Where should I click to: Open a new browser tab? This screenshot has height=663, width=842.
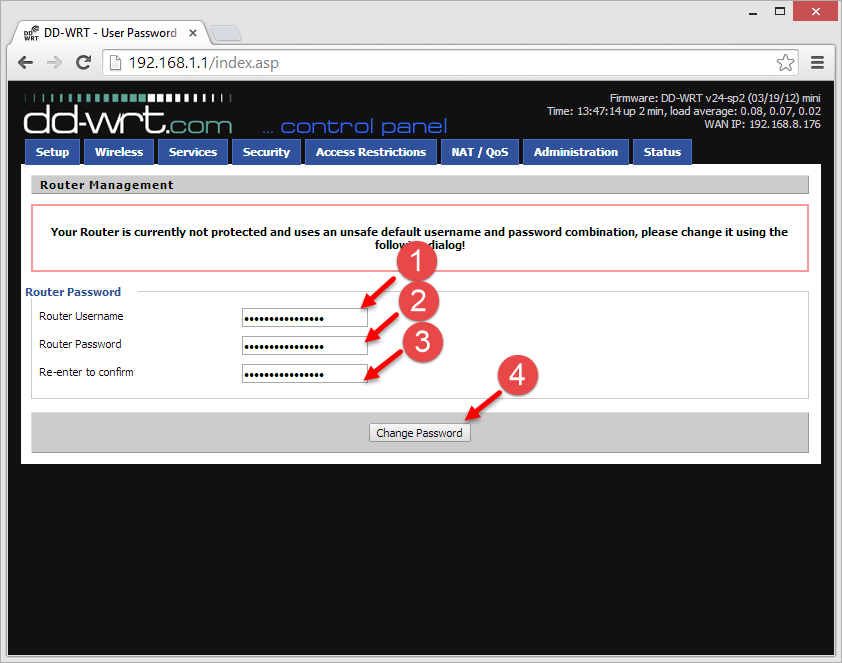(226, 33)
